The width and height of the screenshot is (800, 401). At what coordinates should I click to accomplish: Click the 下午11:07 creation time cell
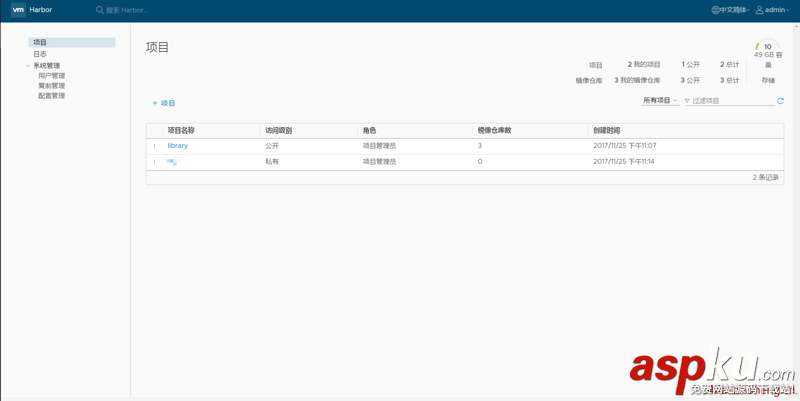pos(624,146)
